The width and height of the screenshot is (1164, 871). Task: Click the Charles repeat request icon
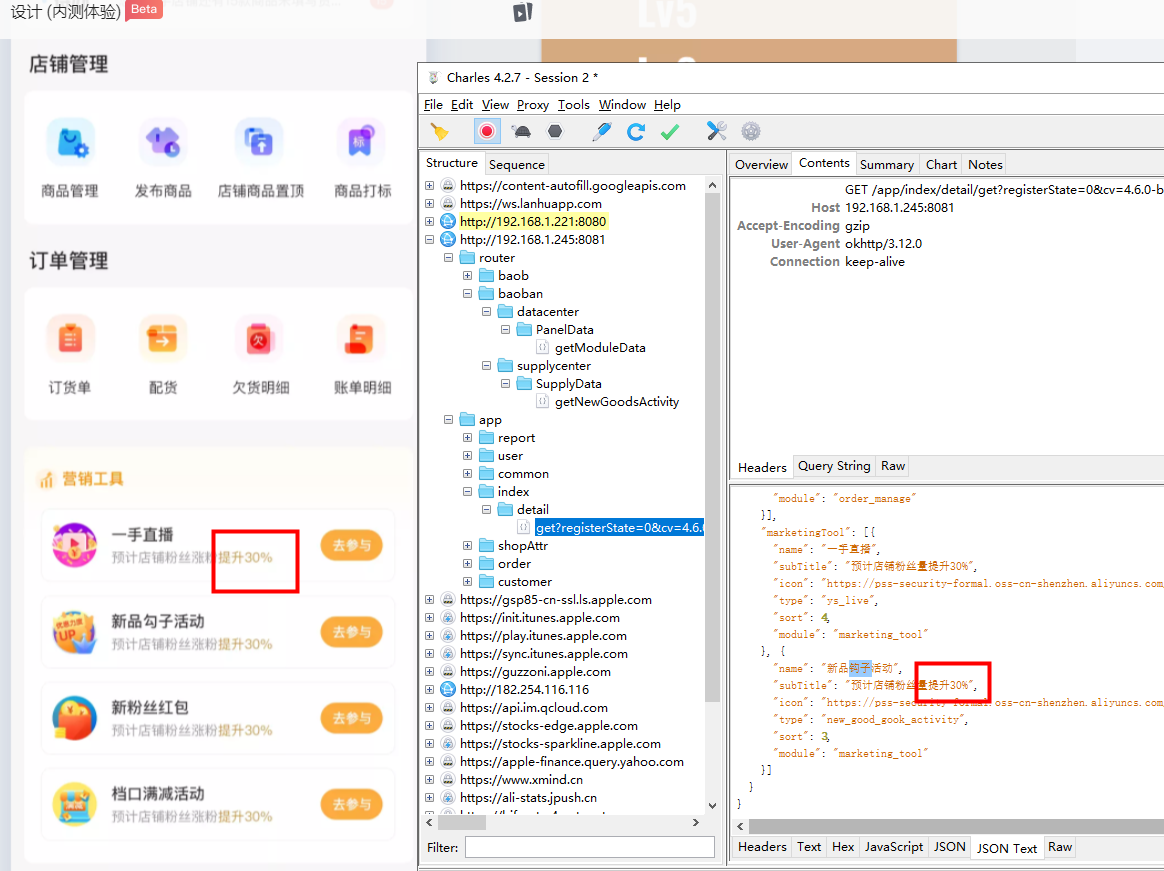(635, 131)
